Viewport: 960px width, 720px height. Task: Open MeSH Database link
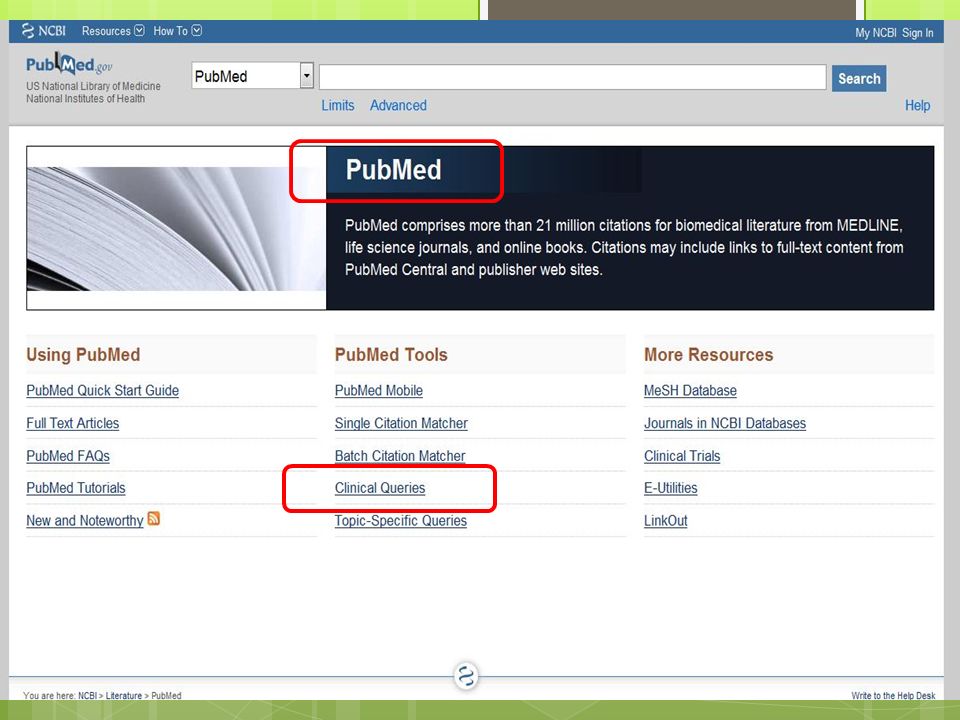[691, 391]
